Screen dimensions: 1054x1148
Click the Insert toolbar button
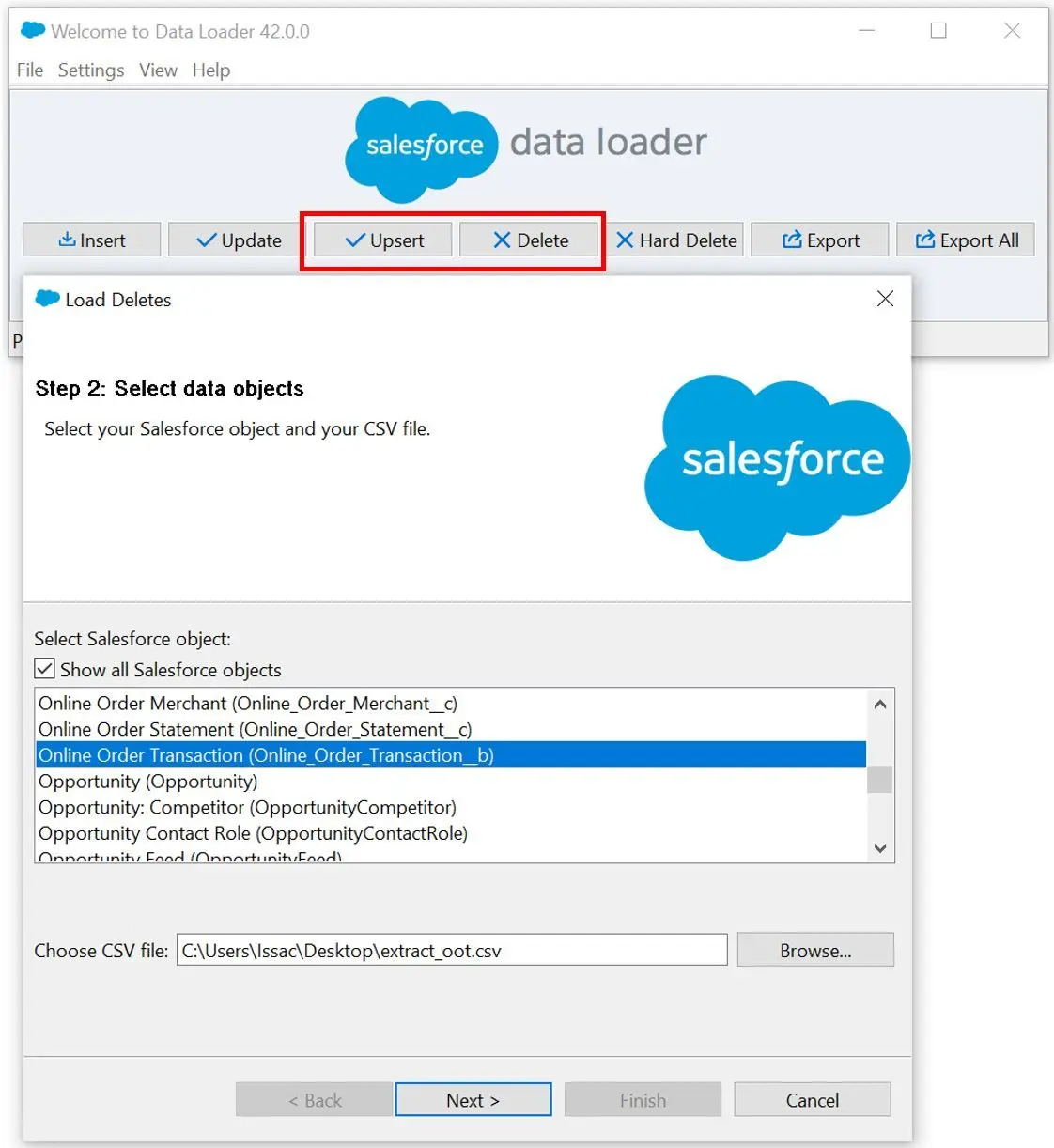coord(92,240)
